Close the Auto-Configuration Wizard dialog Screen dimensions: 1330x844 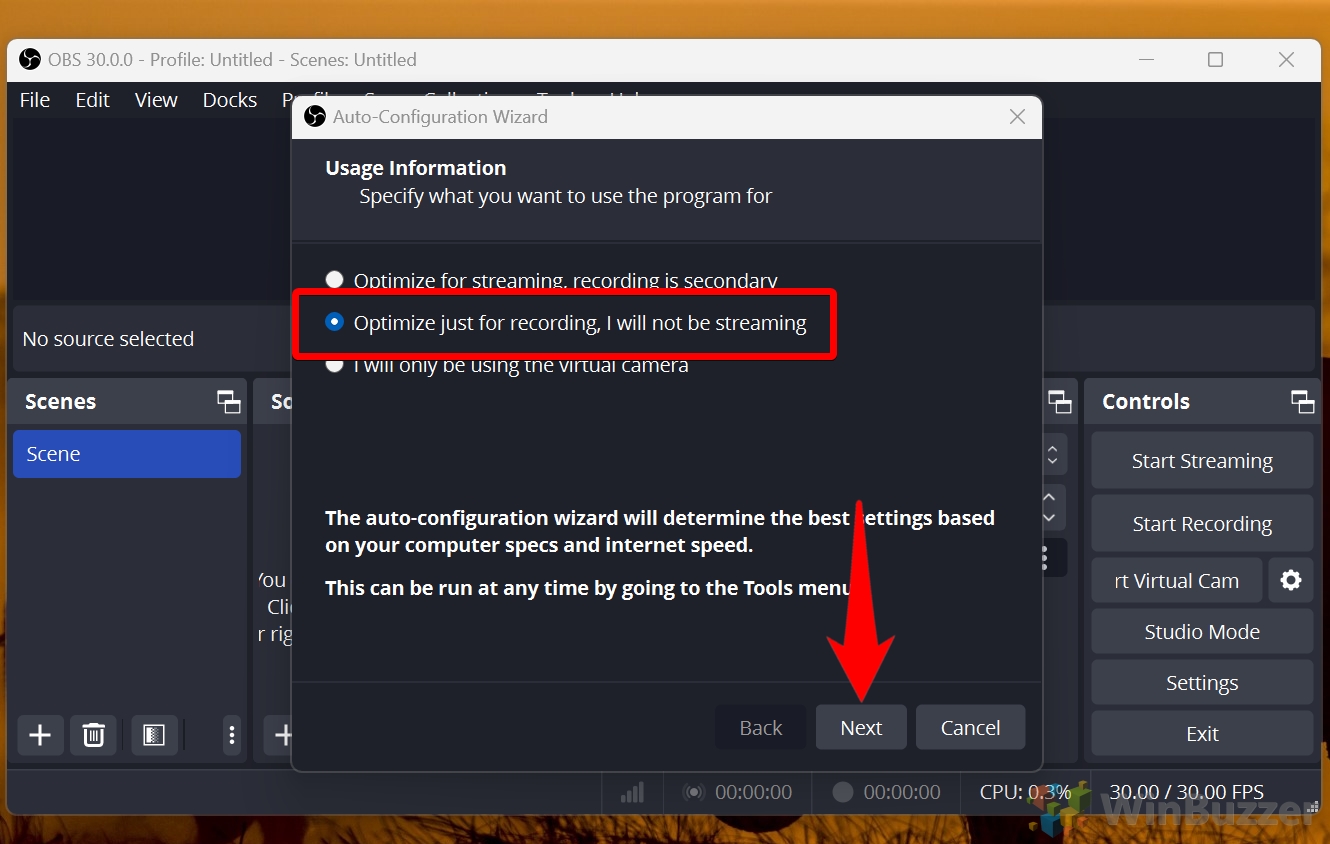1017,117
